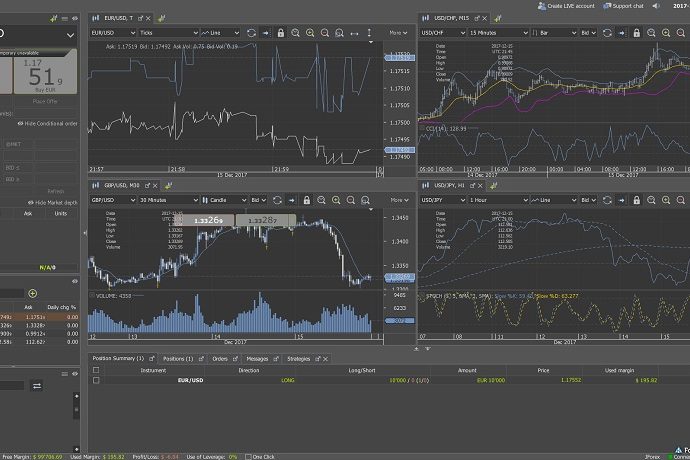Zoom out on the GBP/USD chart

[x=351, y=200]
